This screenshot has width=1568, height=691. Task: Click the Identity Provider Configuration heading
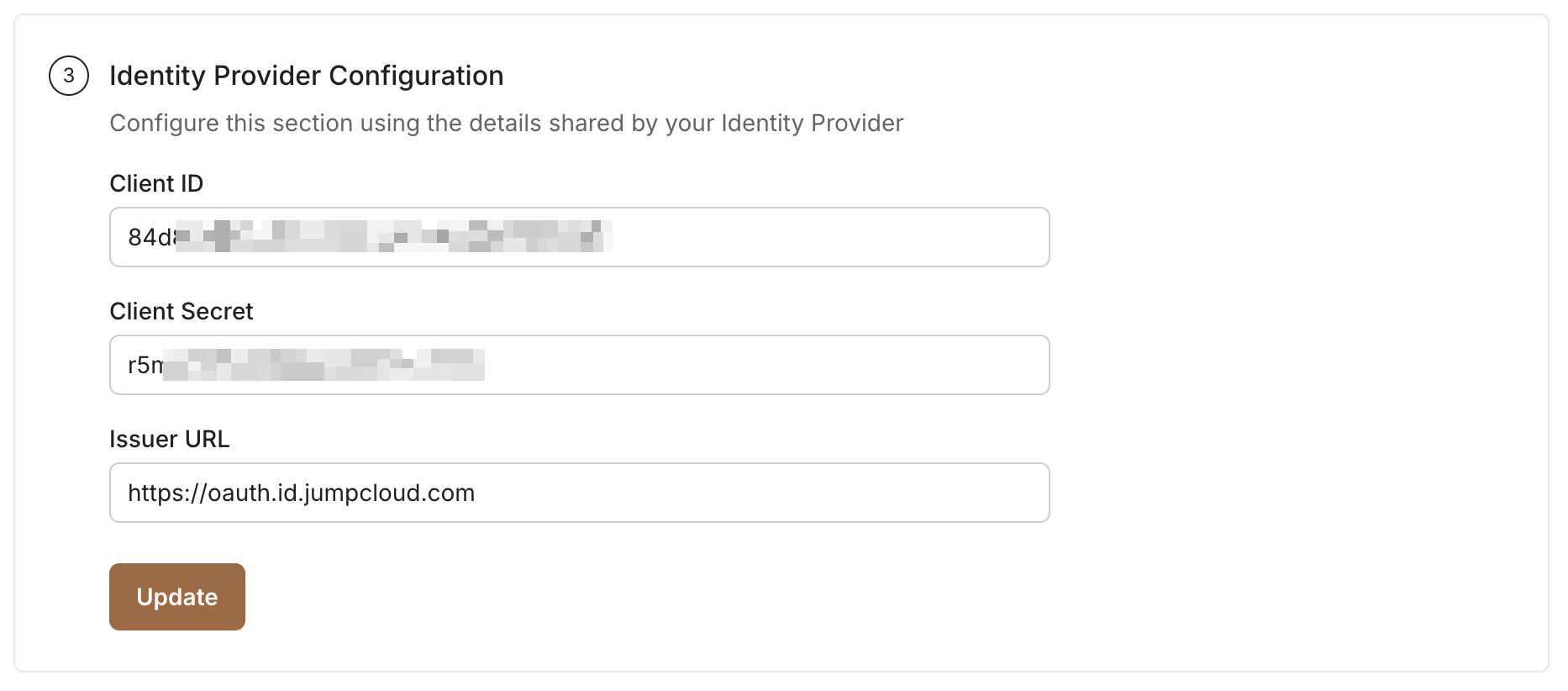pyautogui.click(x=306, y=76)
